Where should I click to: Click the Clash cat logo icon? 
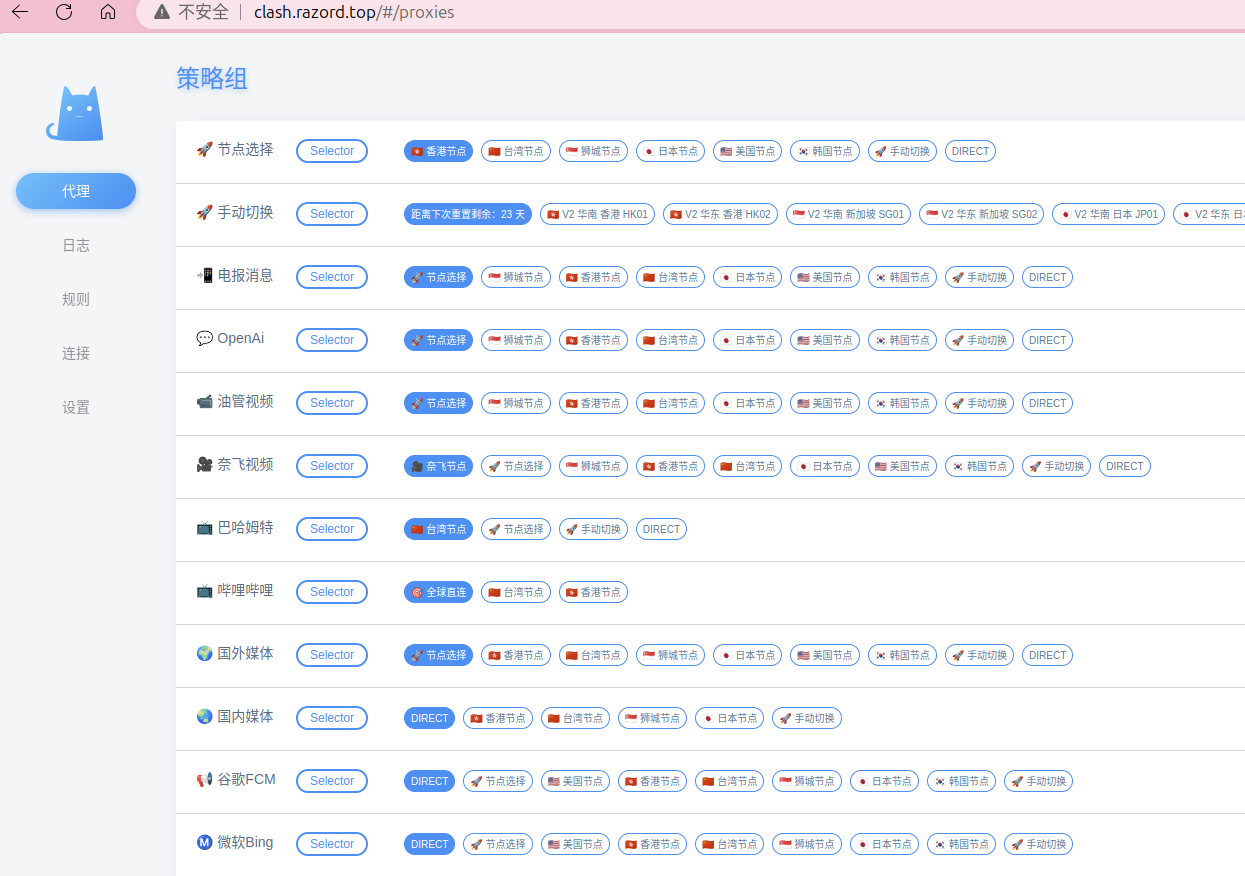point(75,113)
